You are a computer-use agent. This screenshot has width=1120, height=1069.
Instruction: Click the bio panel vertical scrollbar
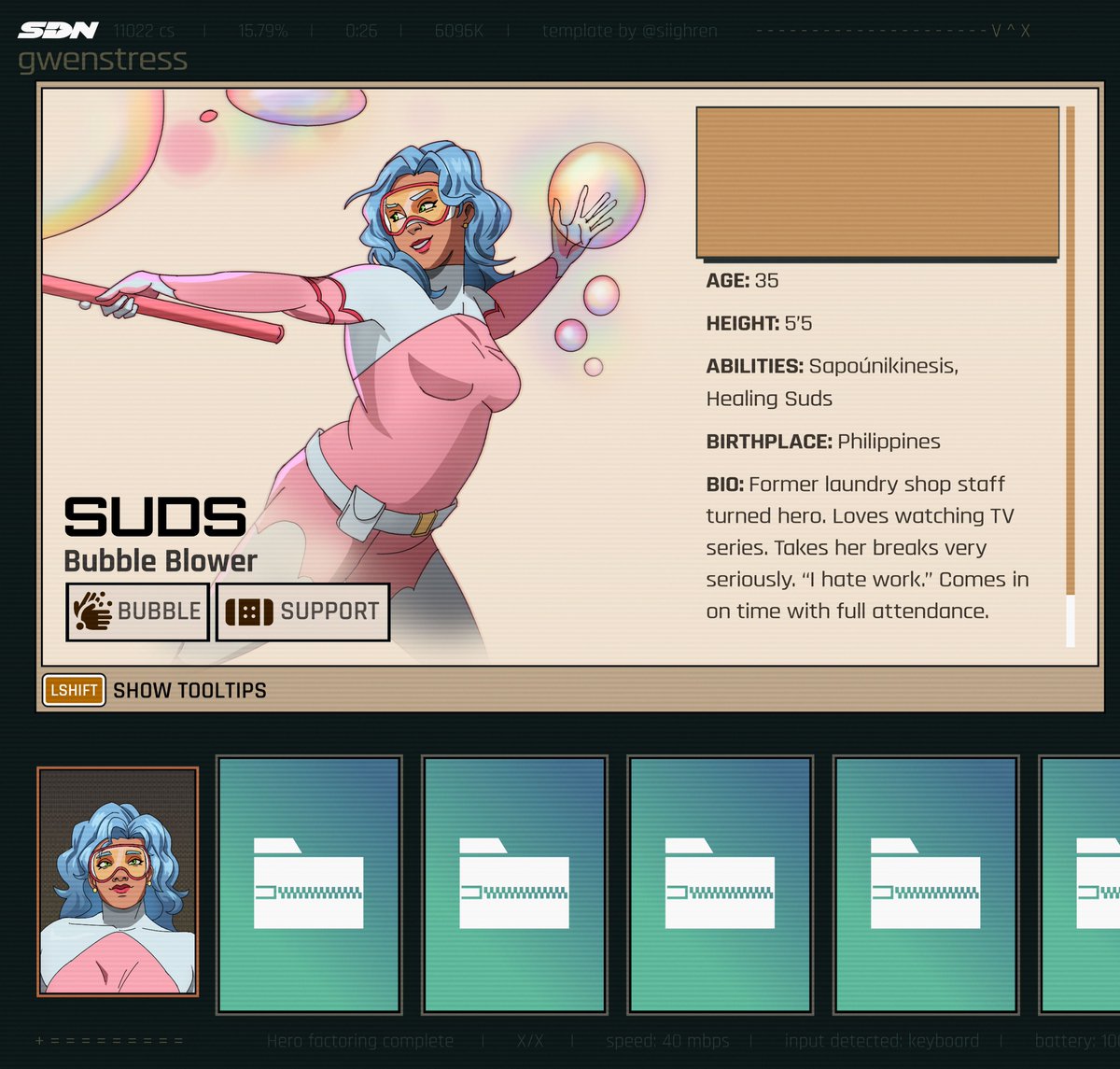click(x=1071, y=376)
